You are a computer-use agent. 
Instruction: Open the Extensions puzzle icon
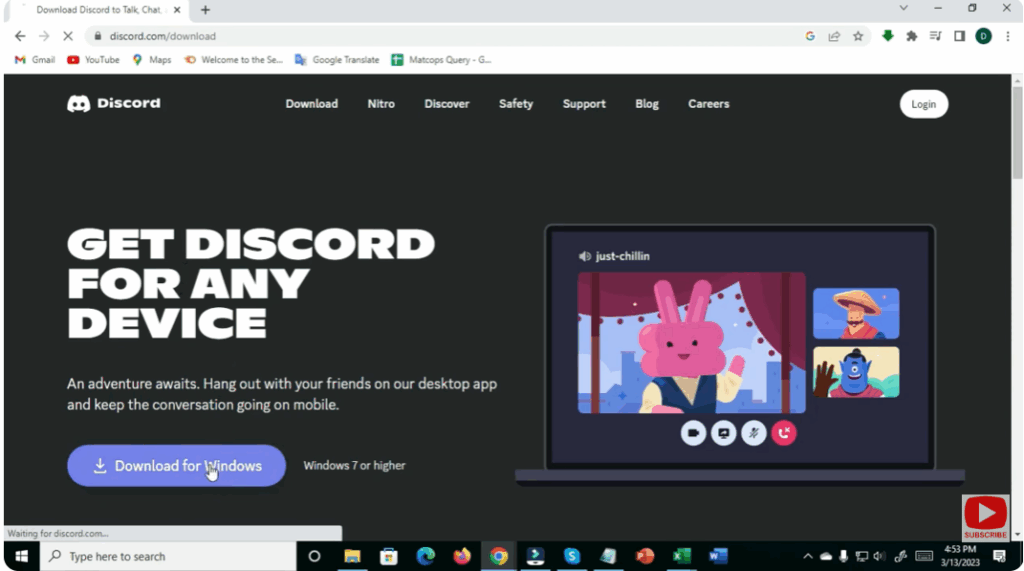(912, 36)
